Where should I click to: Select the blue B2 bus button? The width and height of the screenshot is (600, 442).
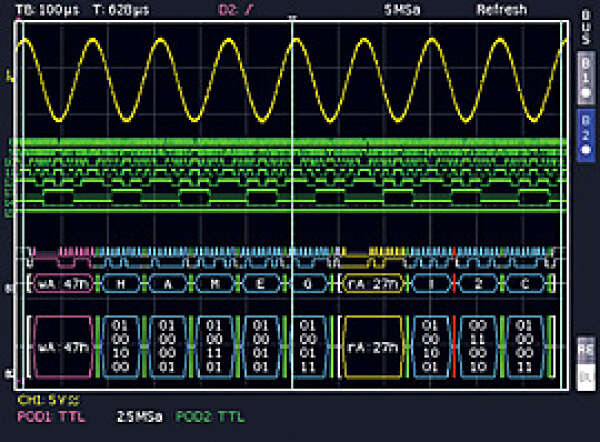(x=585, y=135)
